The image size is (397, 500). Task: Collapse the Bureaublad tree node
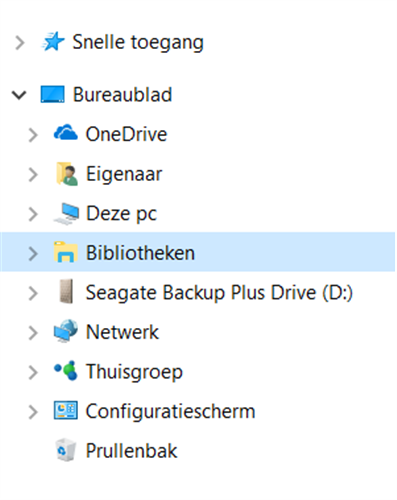pyautogui.click(x=19, y=95)
